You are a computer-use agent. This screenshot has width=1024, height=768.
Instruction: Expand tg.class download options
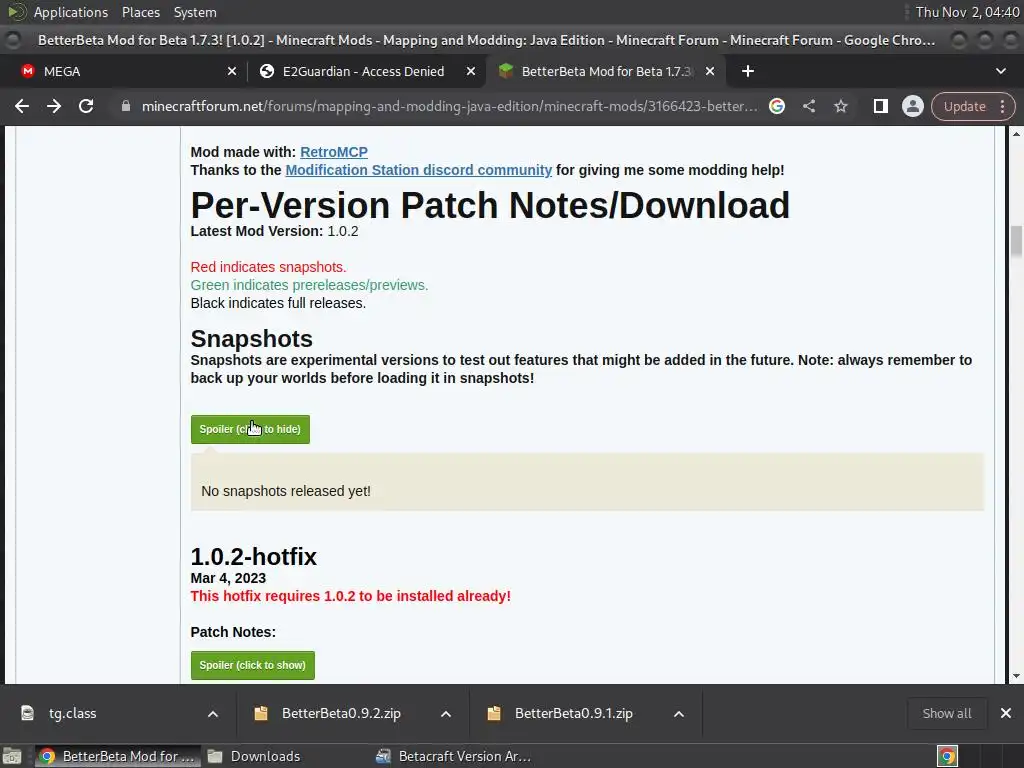213,714
